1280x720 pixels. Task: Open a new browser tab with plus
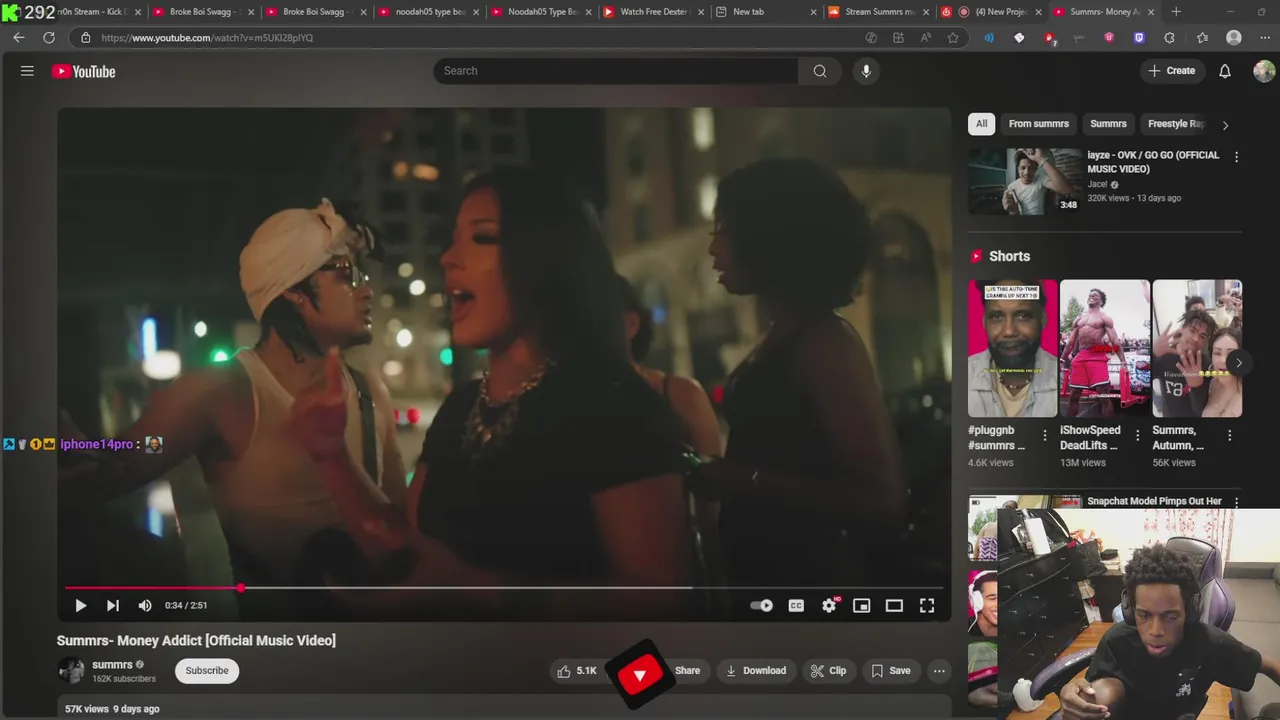click(x=1176, y=12)
